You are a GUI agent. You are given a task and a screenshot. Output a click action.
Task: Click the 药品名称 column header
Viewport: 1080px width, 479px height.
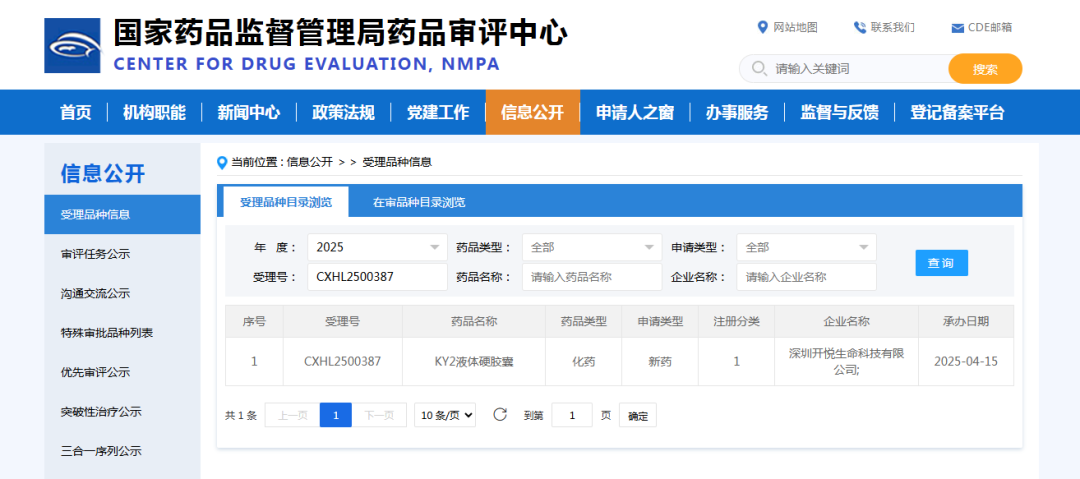(474, 321)
